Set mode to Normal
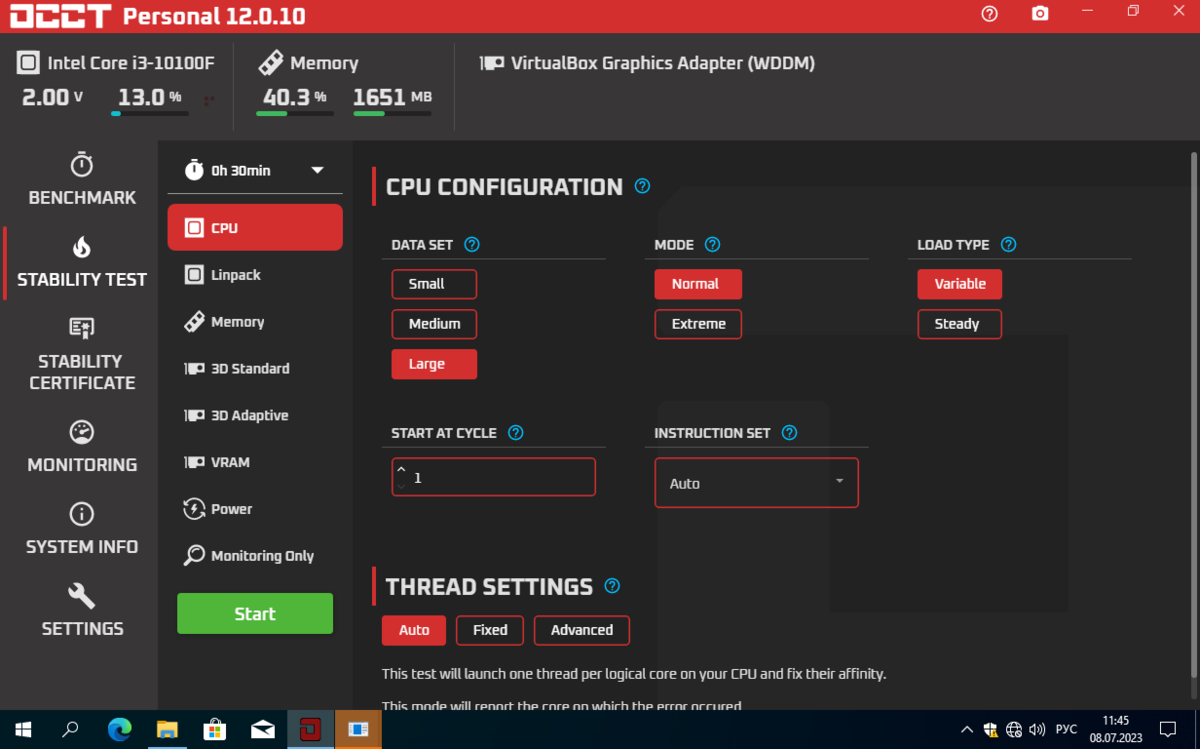The image size is (1200, 749). pos(698,284)
